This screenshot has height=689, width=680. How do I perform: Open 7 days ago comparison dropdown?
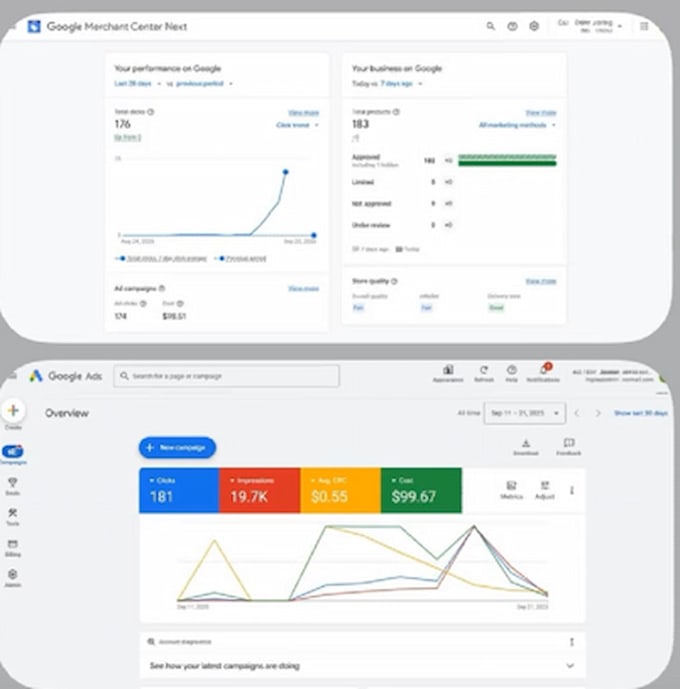(401, 83)
